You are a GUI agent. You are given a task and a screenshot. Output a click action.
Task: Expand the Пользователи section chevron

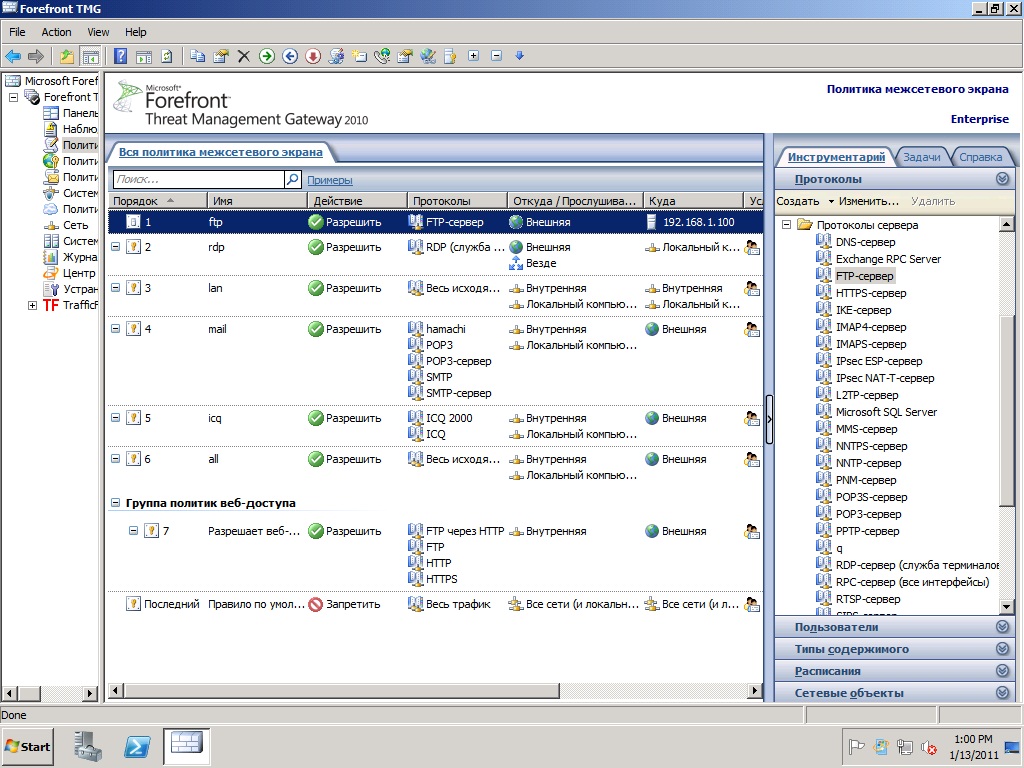(1002, 627)
